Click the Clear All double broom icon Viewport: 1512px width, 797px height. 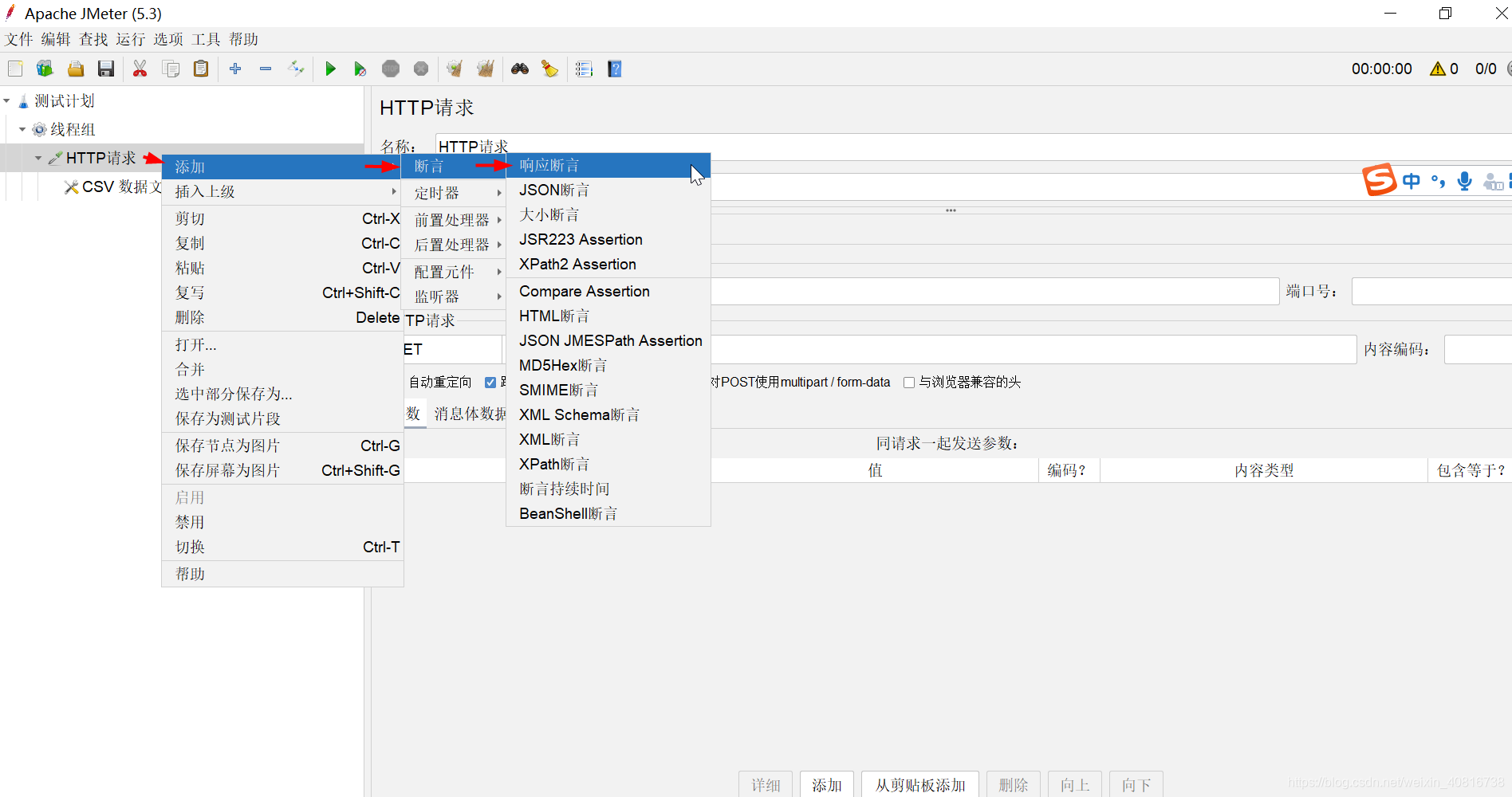486,69
